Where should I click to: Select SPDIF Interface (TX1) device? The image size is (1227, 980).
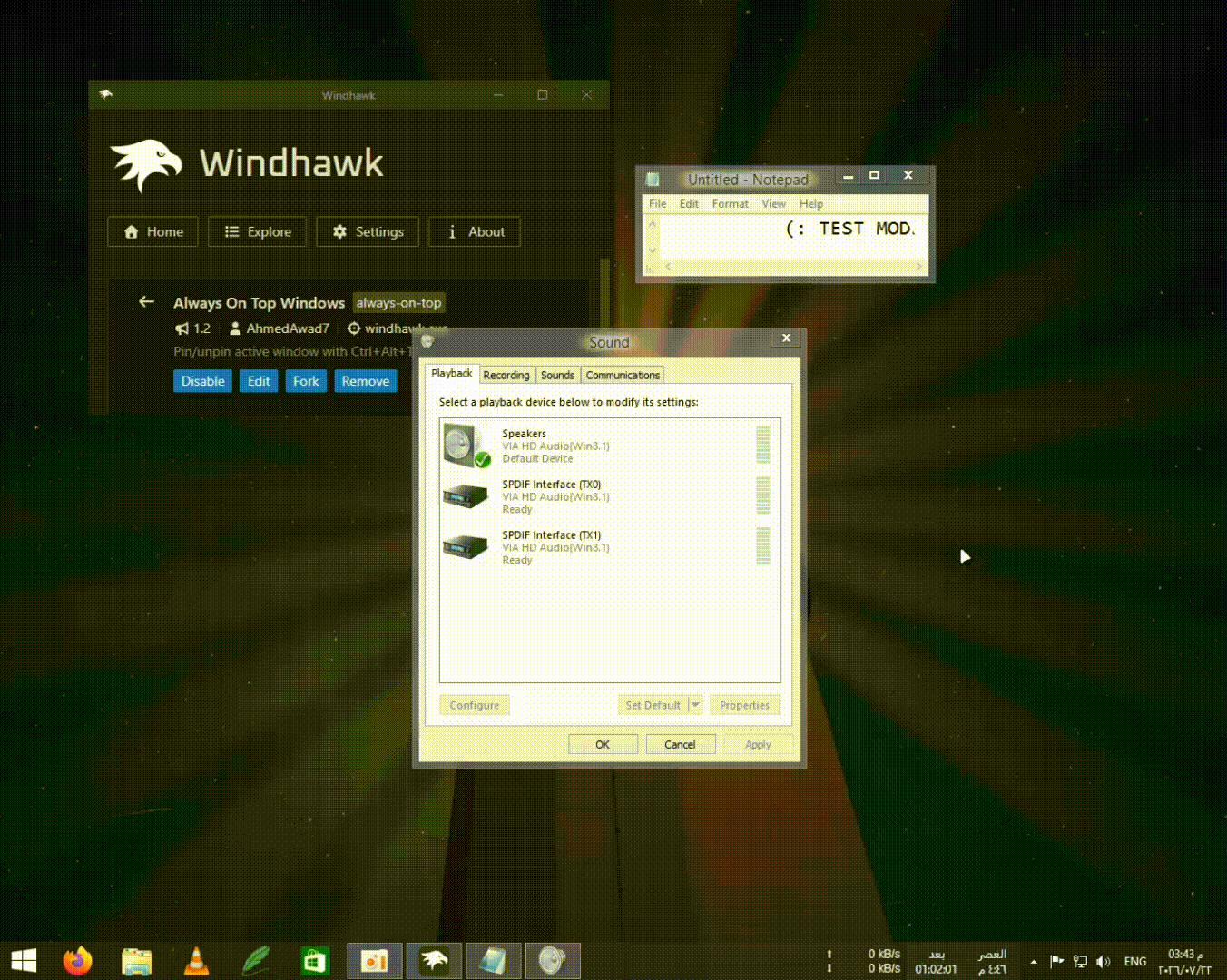coord(610,547)
